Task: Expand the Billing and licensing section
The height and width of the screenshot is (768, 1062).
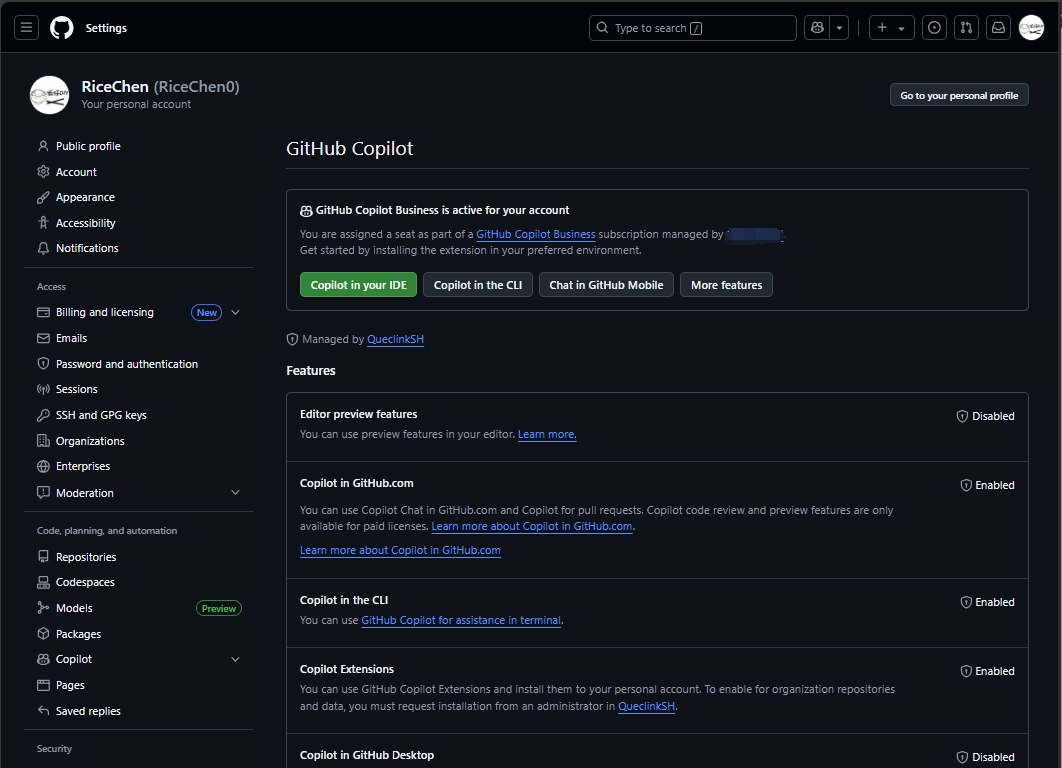Action: pyautogui.click(x=236, y=312)
